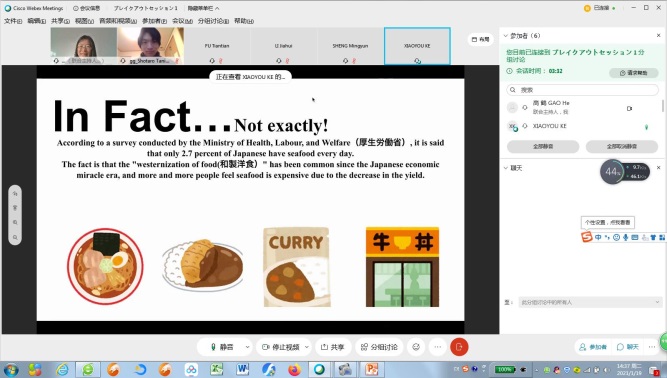The image size is (667, 378).
Task: Collapse the participants panel header
Action: [x=505, y=36]
